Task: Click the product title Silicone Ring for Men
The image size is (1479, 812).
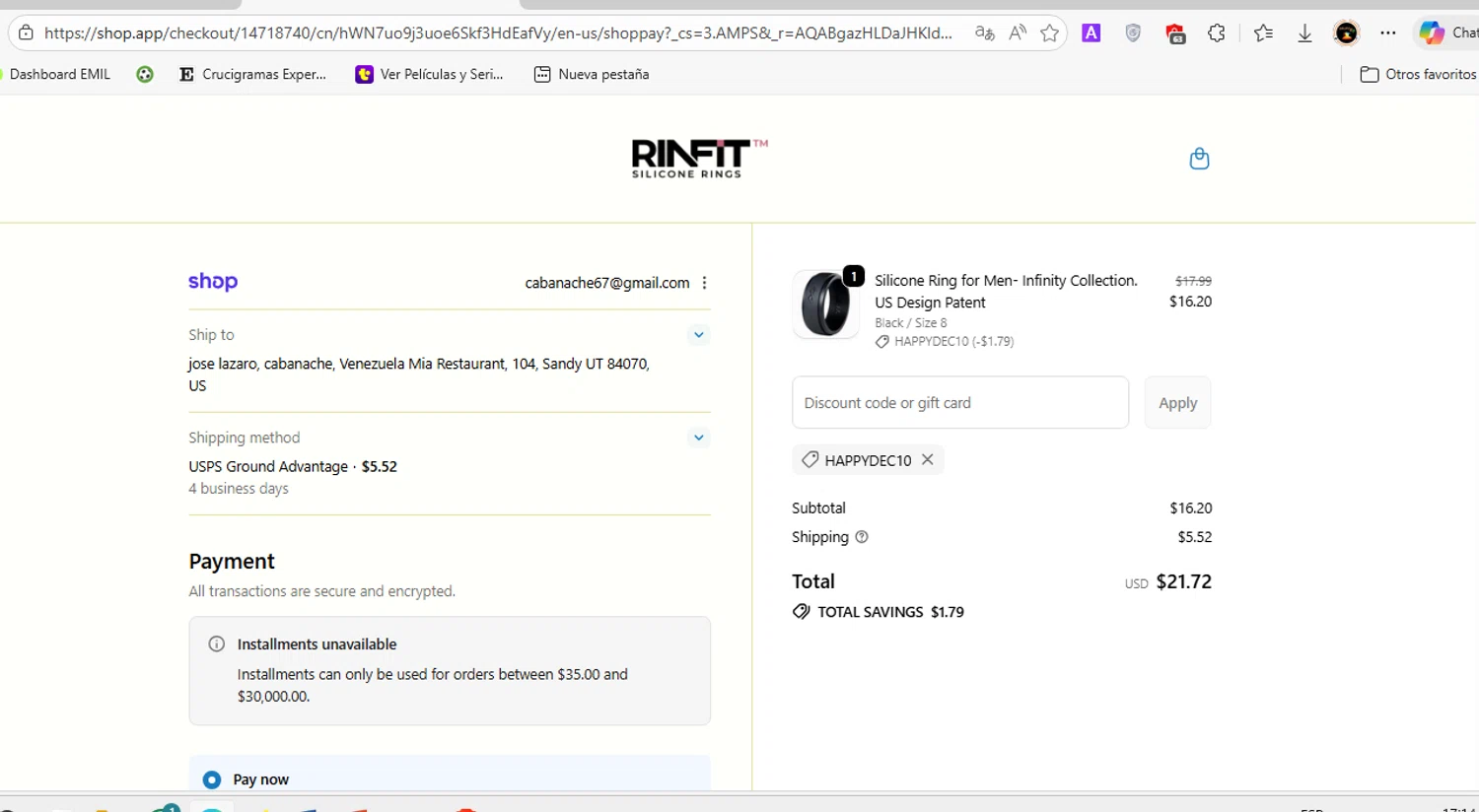Action: (1006, 292)
